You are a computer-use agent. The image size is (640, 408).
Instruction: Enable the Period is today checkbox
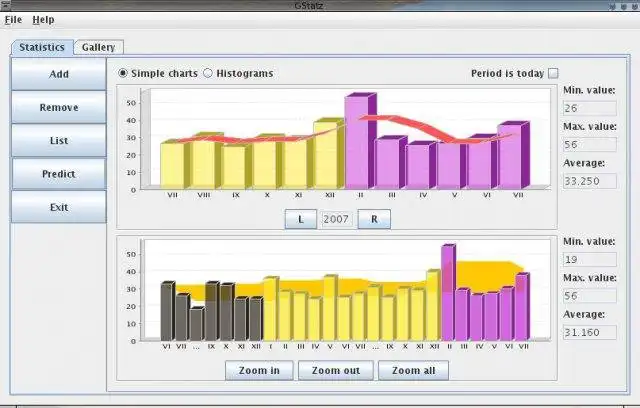553,73
